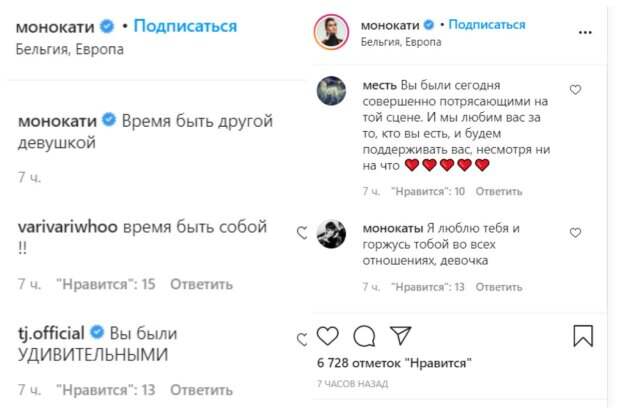Viewport: 620px width, 413px height.
Task: Reply to the месть comment
Action: pos(499,191)
